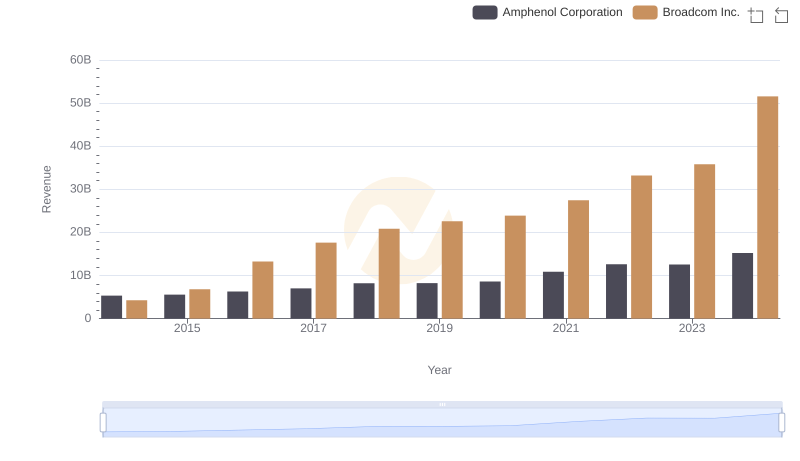Click the Broadcom bar for 2020
This screenshot has width=800, height=461.
[515, 267]
